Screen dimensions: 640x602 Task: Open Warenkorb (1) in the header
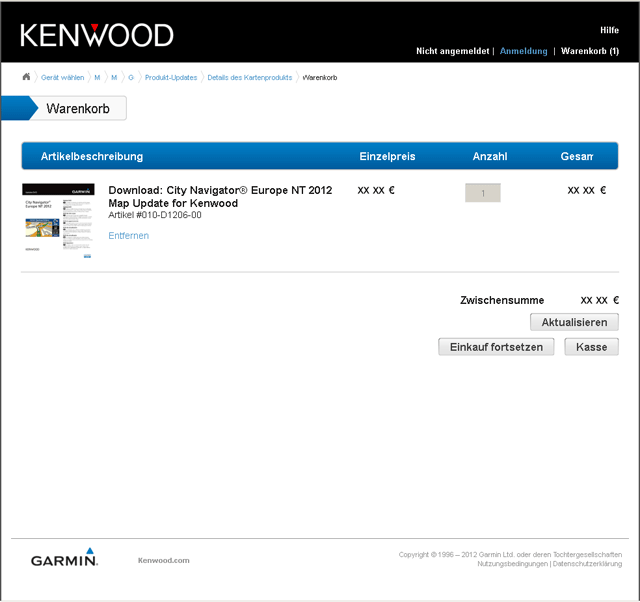589,51
